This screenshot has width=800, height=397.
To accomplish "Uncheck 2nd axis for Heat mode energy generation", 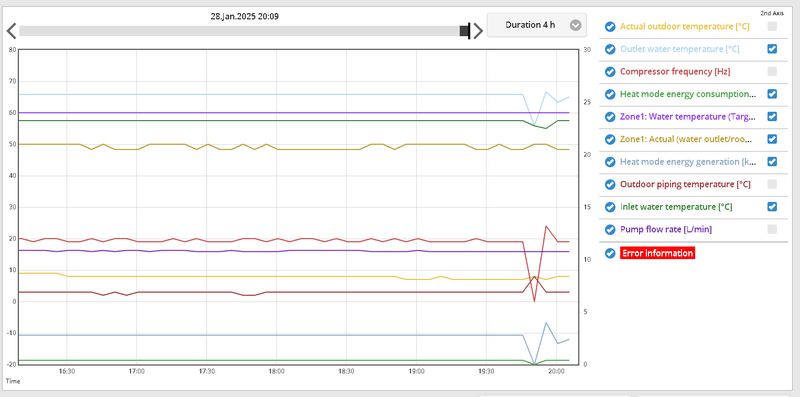I will coord(772,161).
